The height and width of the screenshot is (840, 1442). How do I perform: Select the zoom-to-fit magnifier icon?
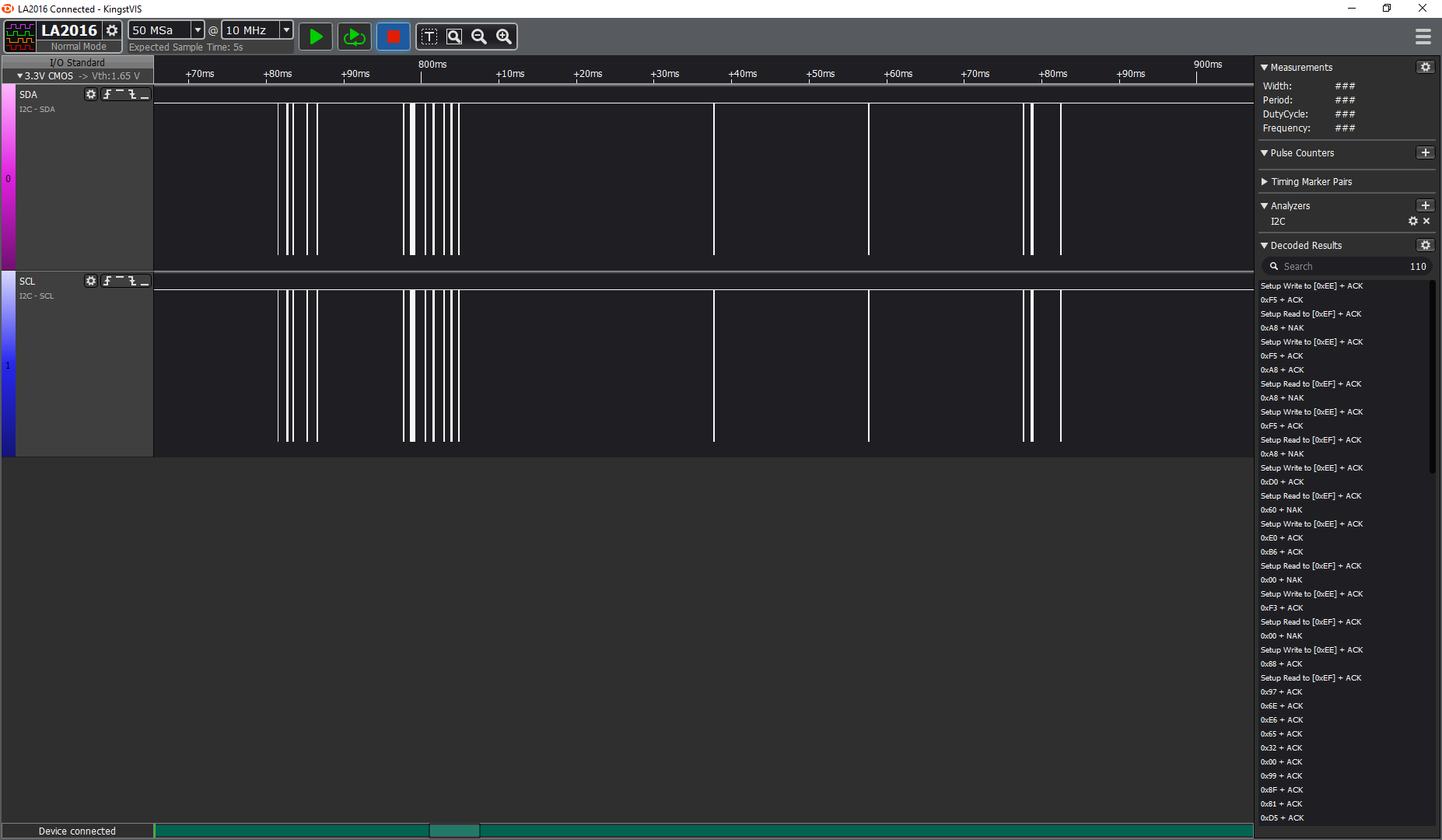454,37
